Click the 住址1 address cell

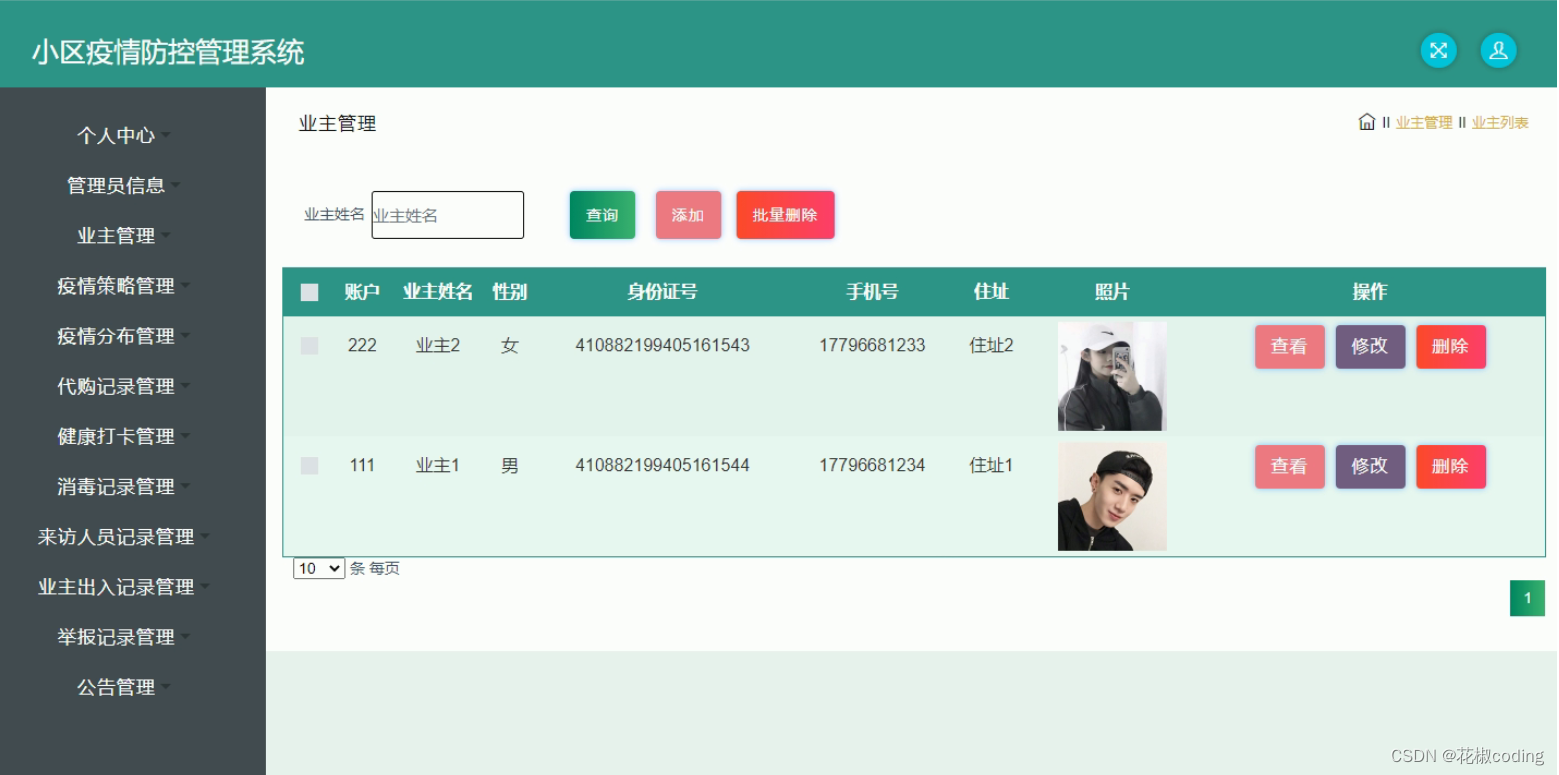pyautogui.click(x=991, y=465)
